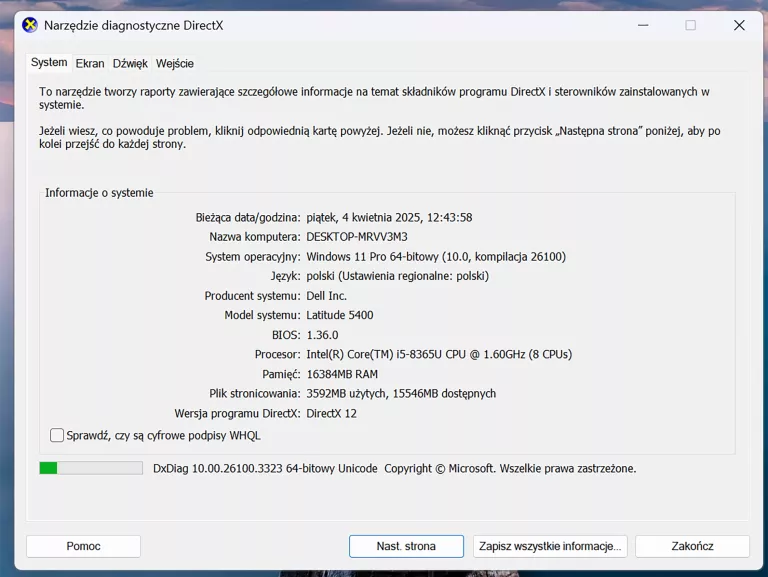768x577 pixels.
Task: Switch to the Wejście tab
Action: (x=174, y=64)
